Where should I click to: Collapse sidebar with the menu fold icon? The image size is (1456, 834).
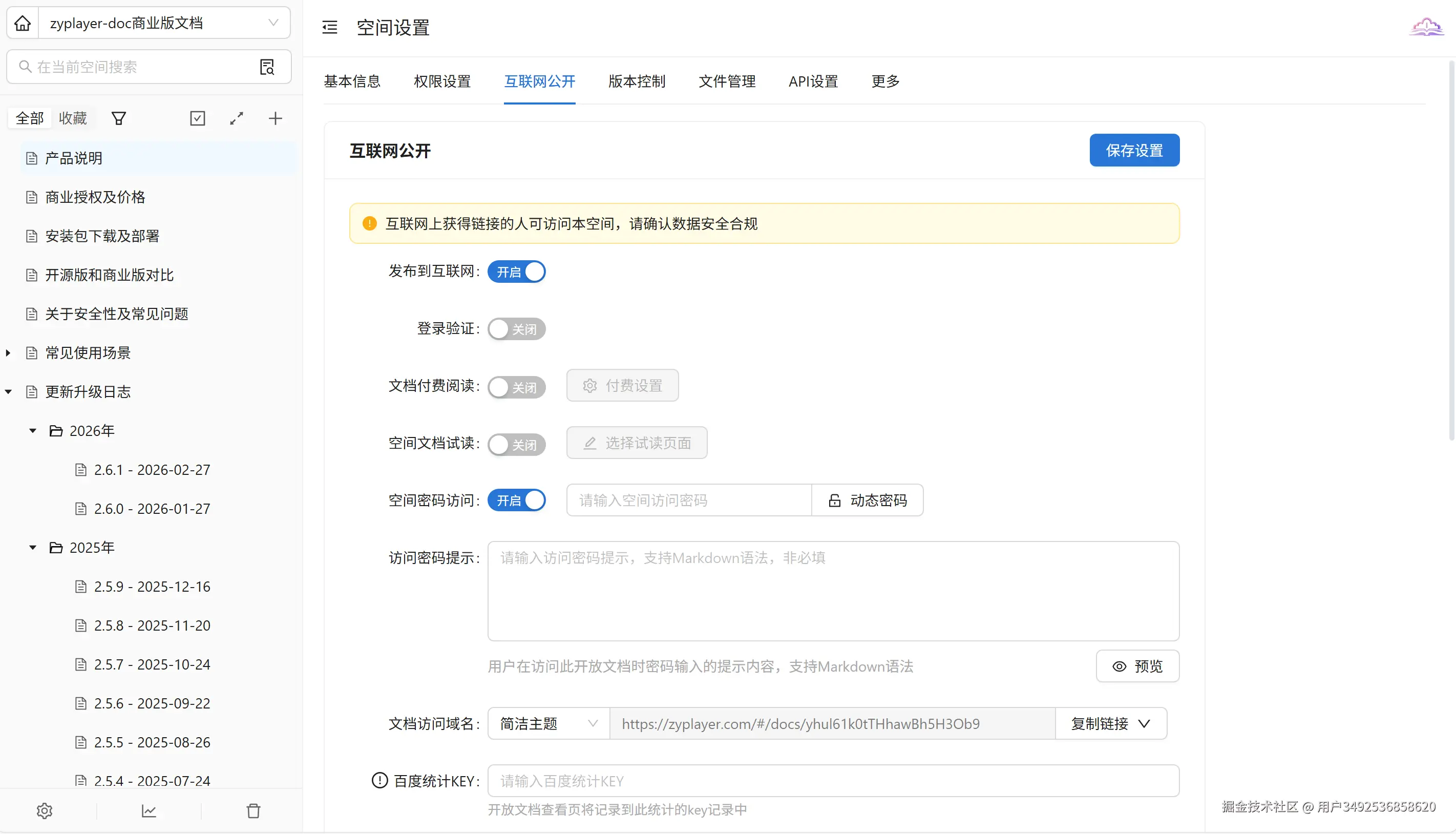[x=330, y=28]
